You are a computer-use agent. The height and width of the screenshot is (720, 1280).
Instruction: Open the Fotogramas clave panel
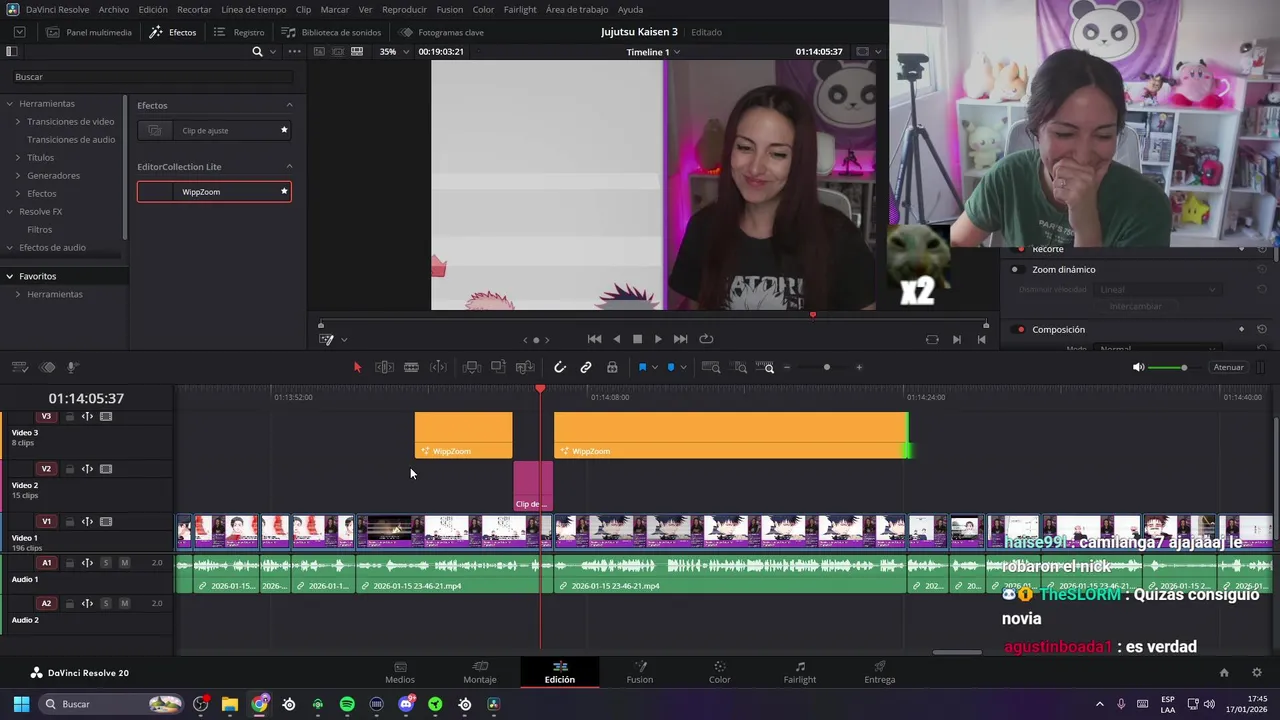point(441,32)
